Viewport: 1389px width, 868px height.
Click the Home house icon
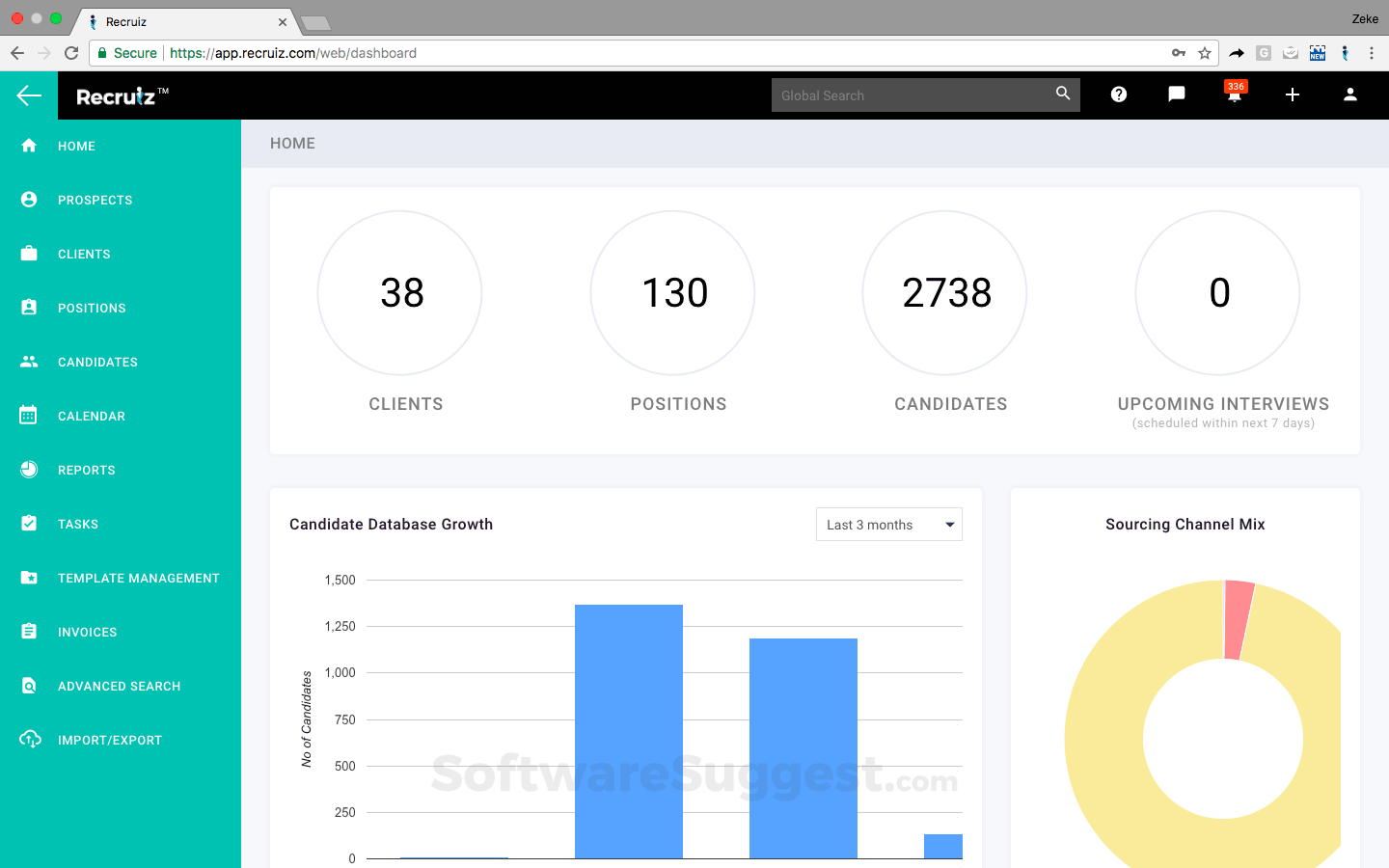coord(29,146)
